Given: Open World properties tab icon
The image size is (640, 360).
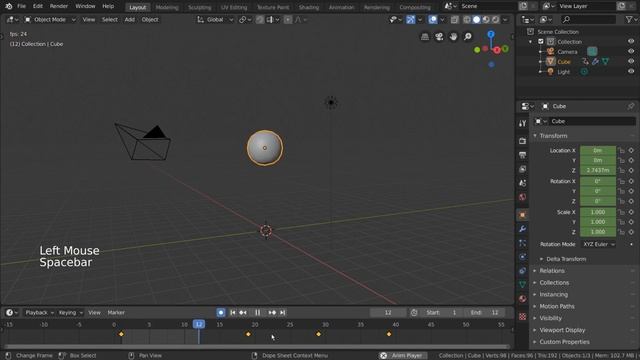Looking at the screenshot, I should (522, 197).
